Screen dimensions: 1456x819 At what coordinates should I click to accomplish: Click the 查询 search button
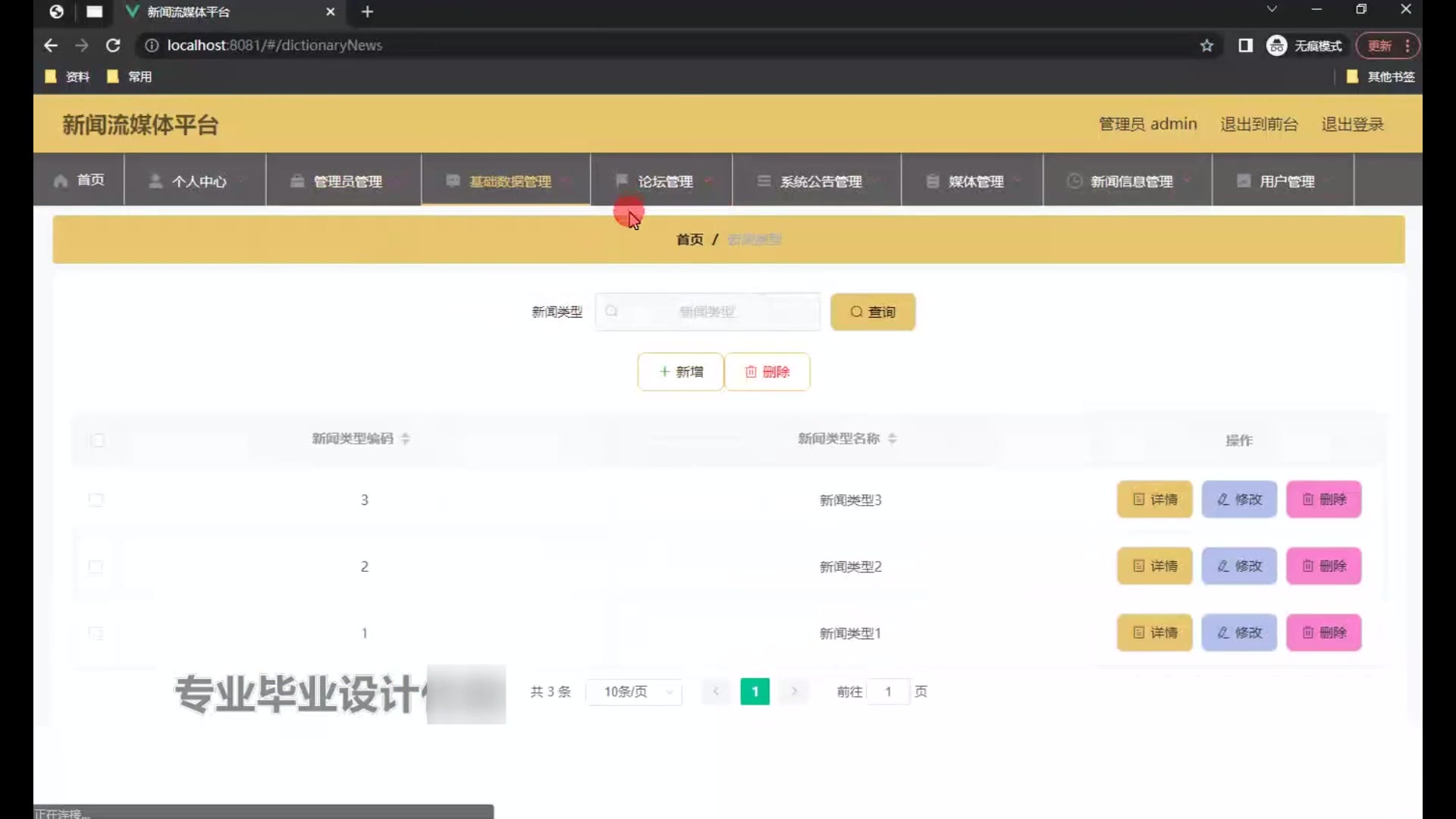coord(873,312)
